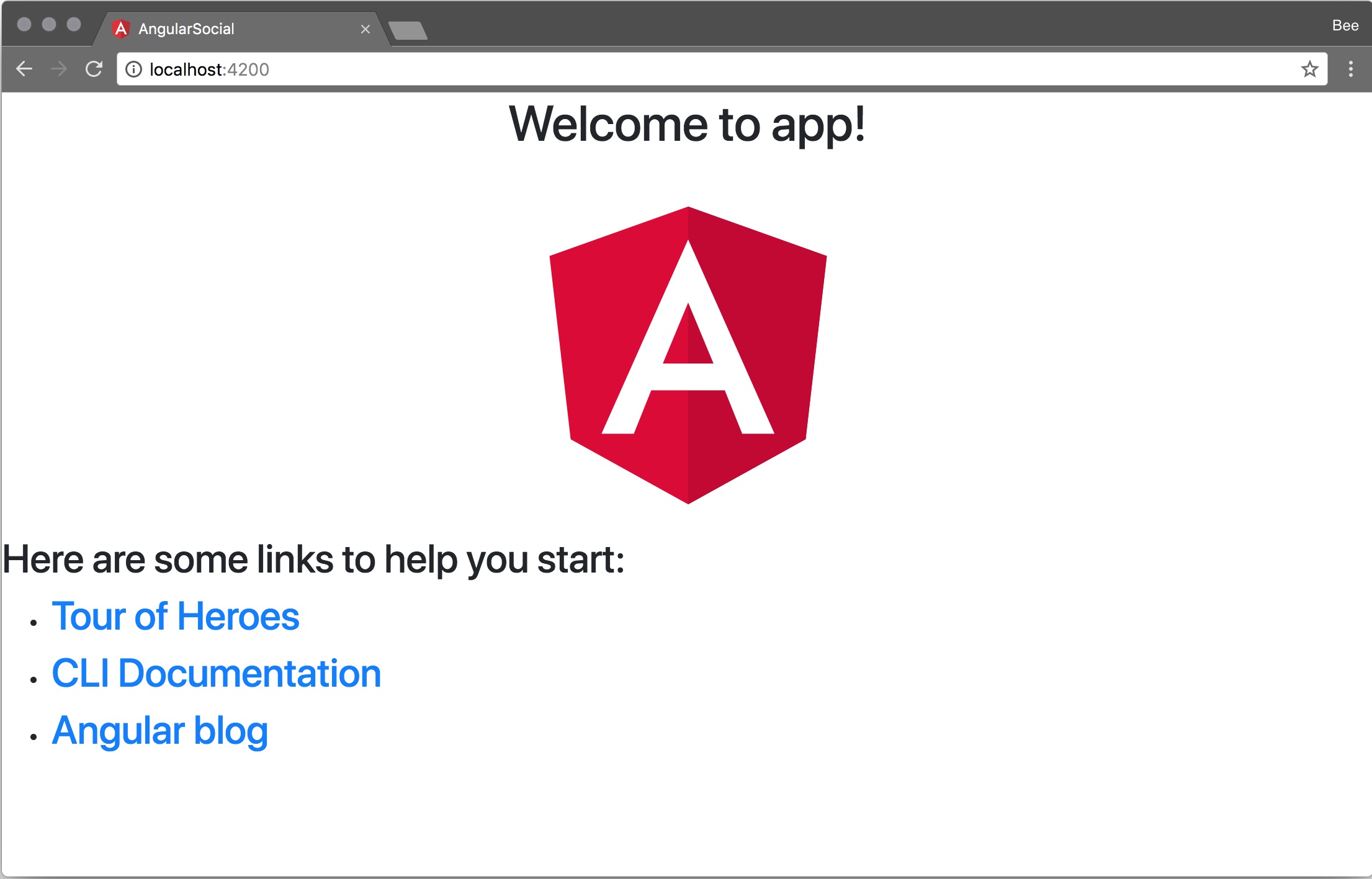Screen dimensions: 1372x879
Task: Click 'Here are some links to help you start:' text
Action: (x=313, y=560)
